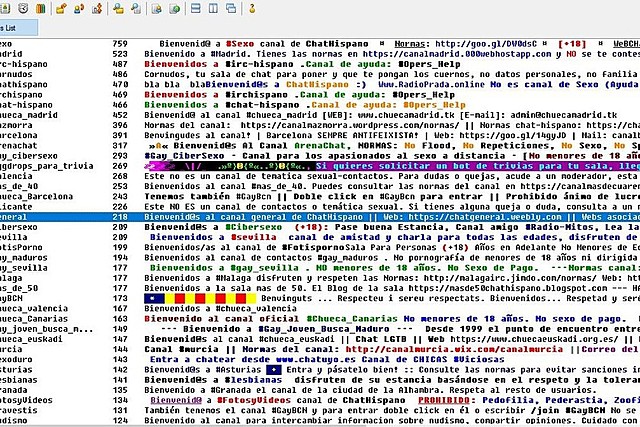Open the Notify List icon

(x=157, y=8)
